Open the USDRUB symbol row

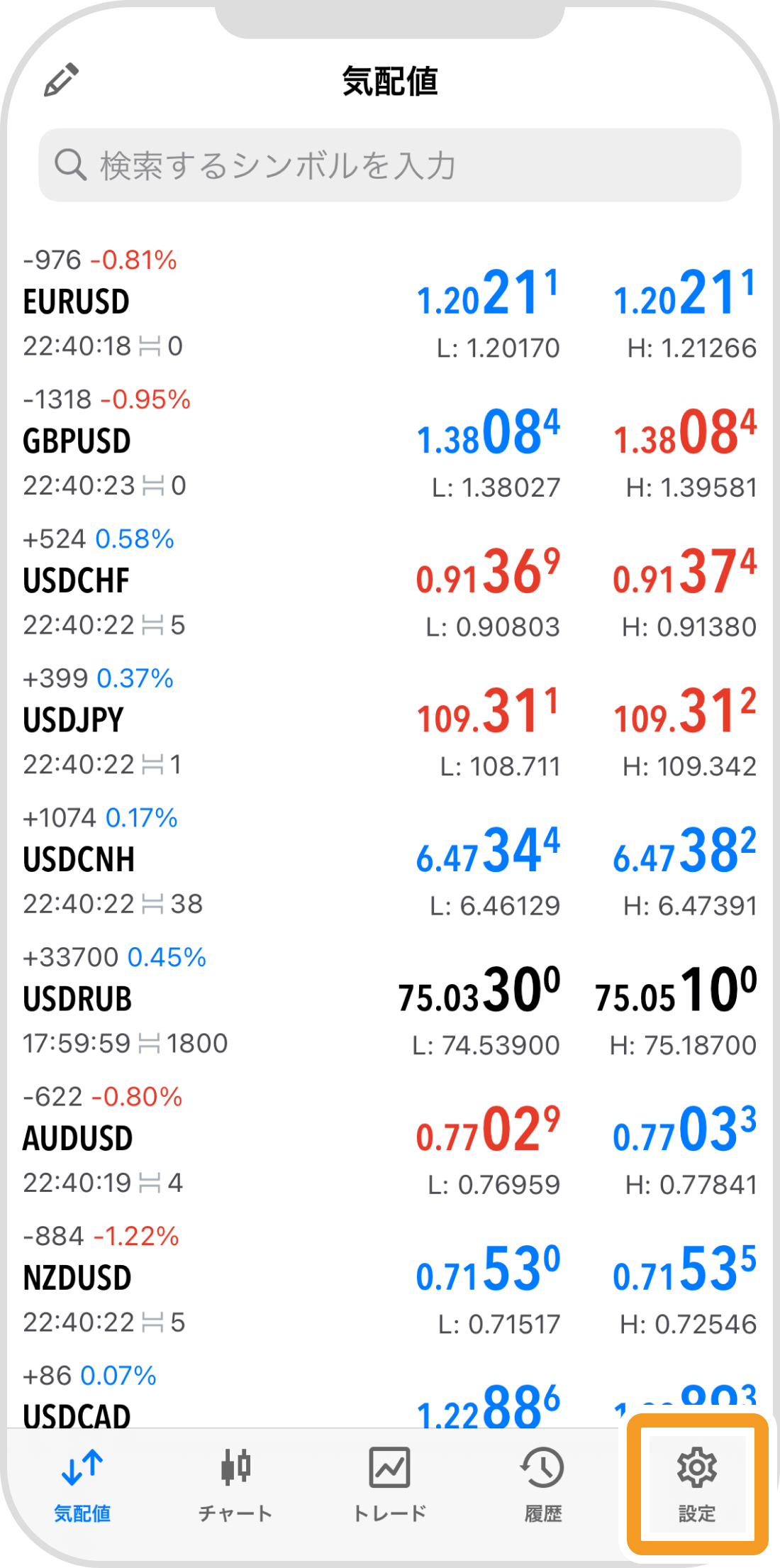pyautogui.click(x=213, y=1000)
